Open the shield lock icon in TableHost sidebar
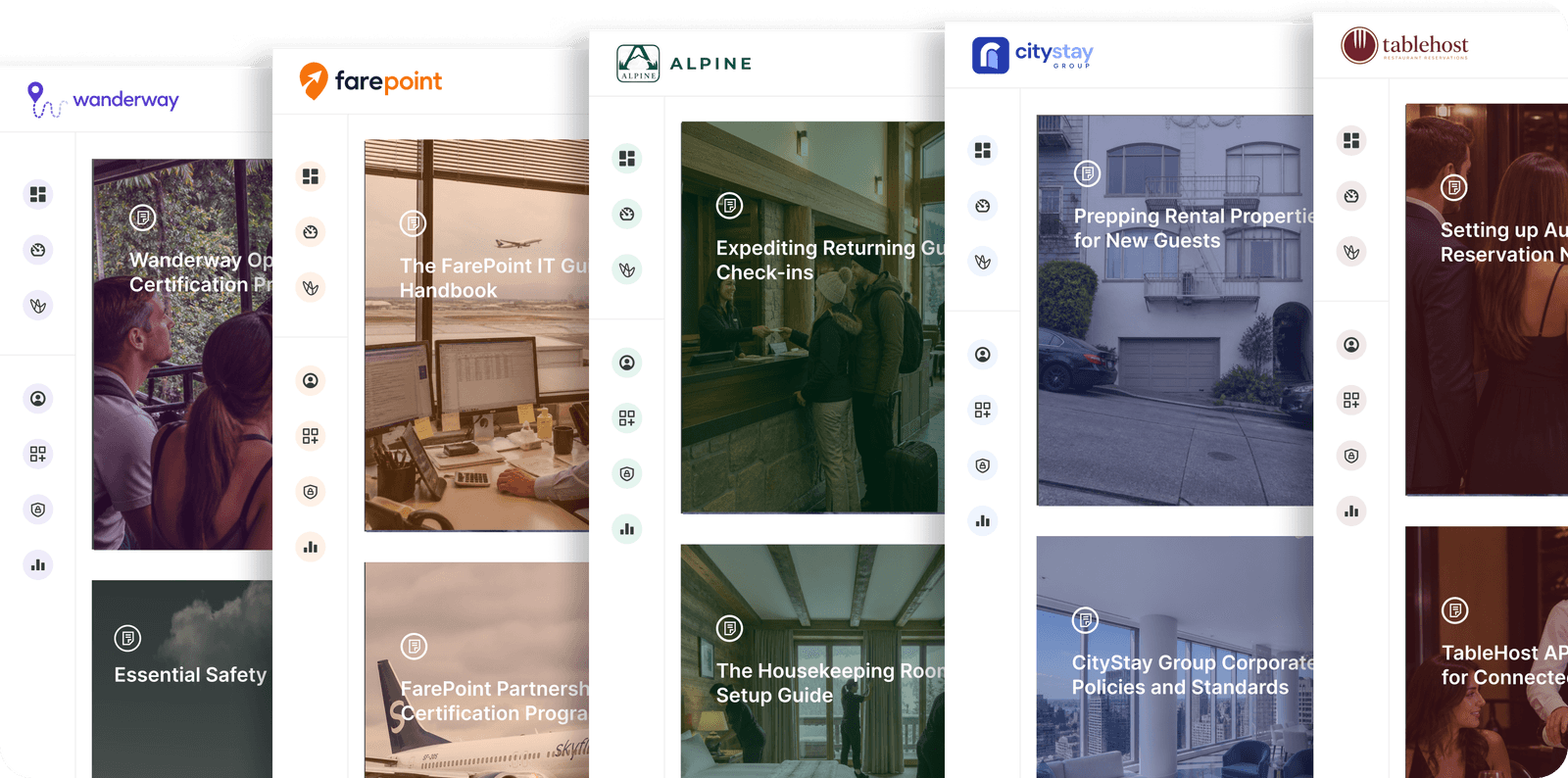 pyautogui.click(x=1351, y=456)
